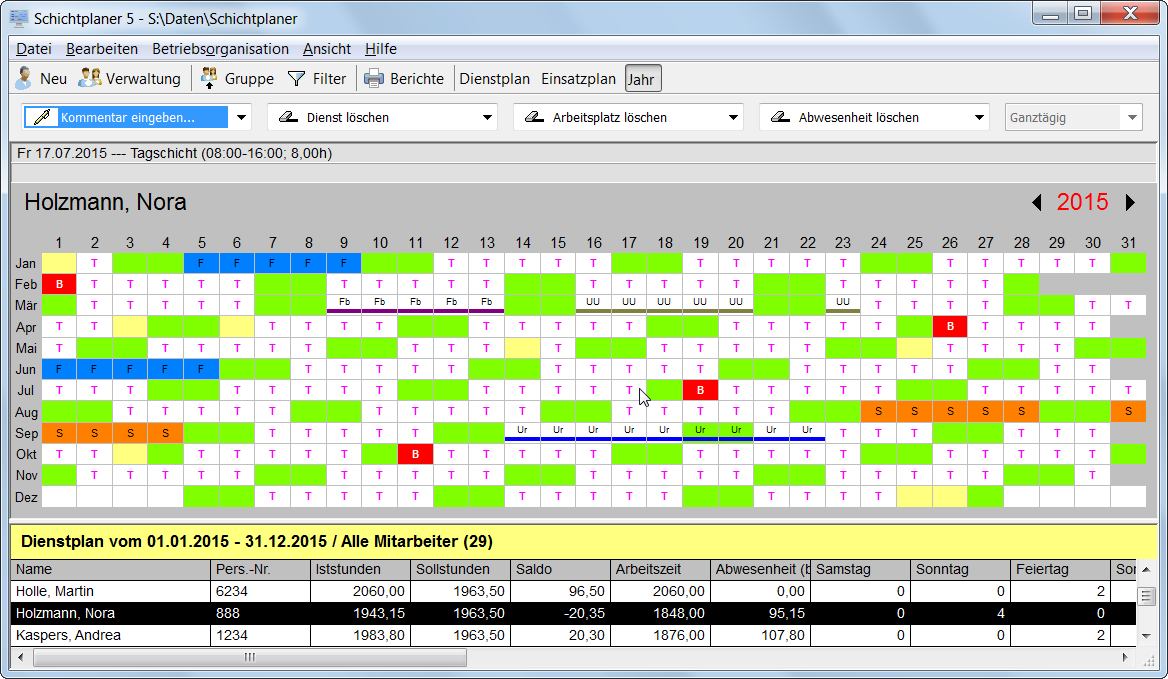Sort table by Feiertag column header
The image size is (1168, 679).
(x=1060, y=570)
